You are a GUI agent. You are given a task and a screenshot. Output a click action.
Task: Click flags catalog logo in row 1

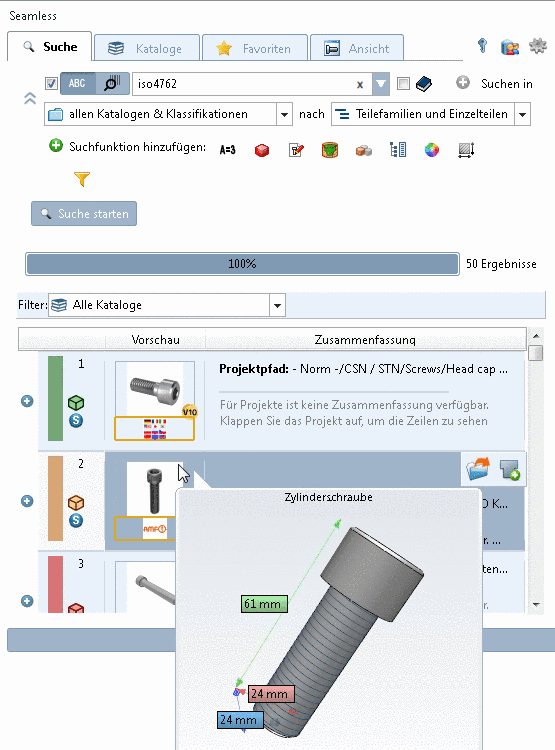[155, 429]
